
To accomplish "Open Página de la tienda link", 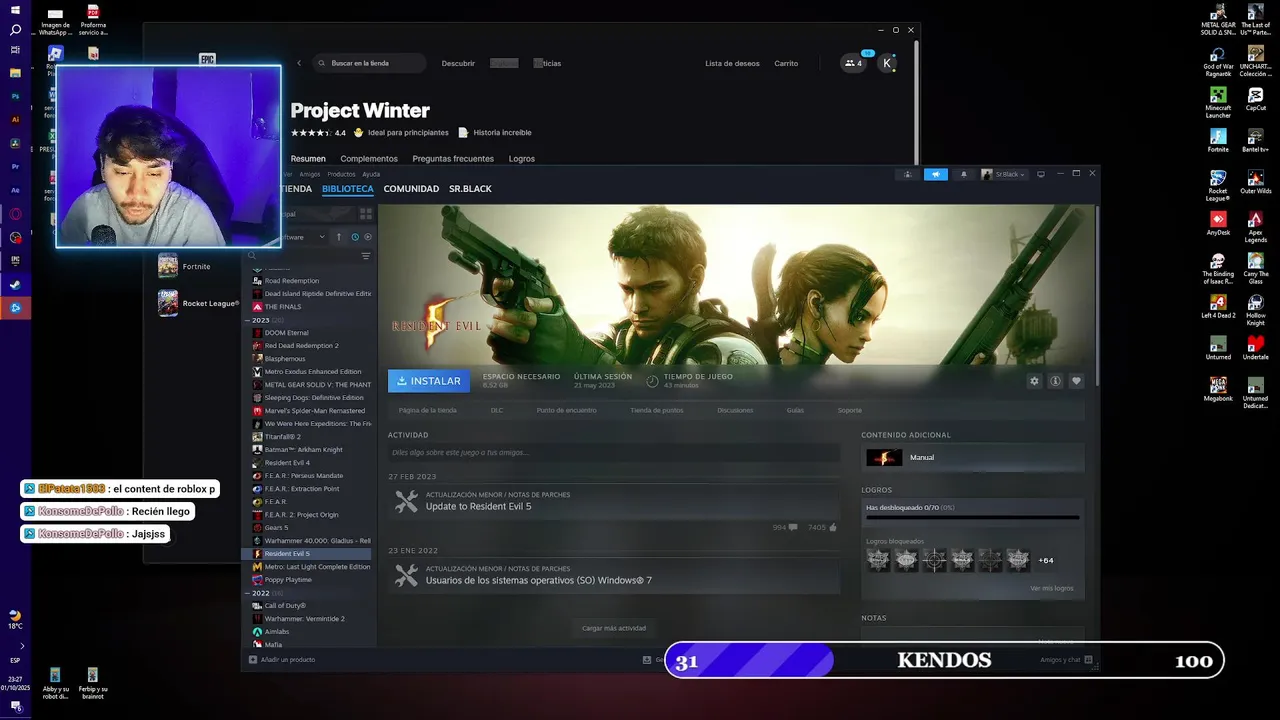I will point(427,410).
